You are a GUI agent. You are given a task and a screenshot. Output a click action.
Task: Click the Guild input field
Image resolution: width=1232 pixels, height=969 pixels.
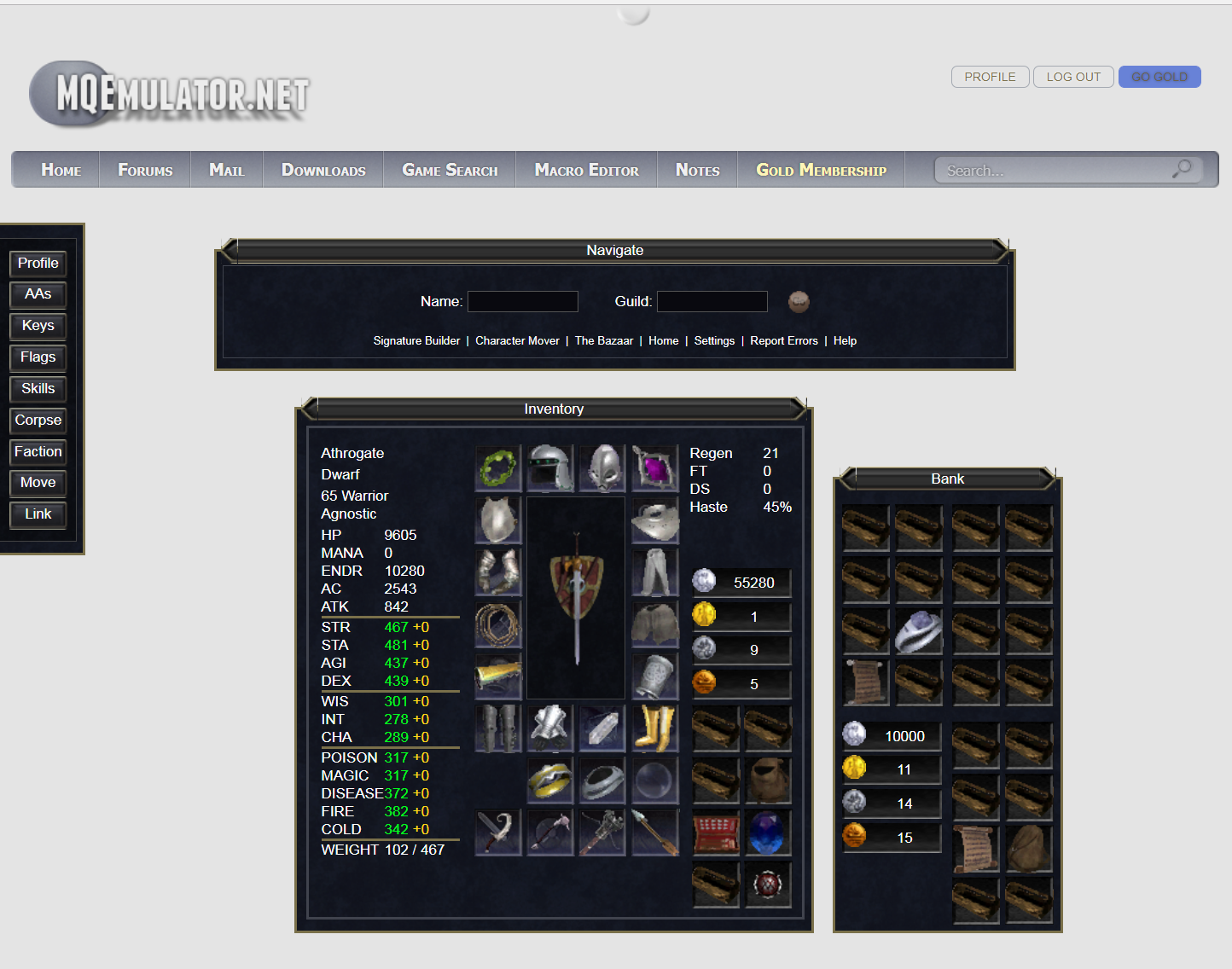(712, 301)
